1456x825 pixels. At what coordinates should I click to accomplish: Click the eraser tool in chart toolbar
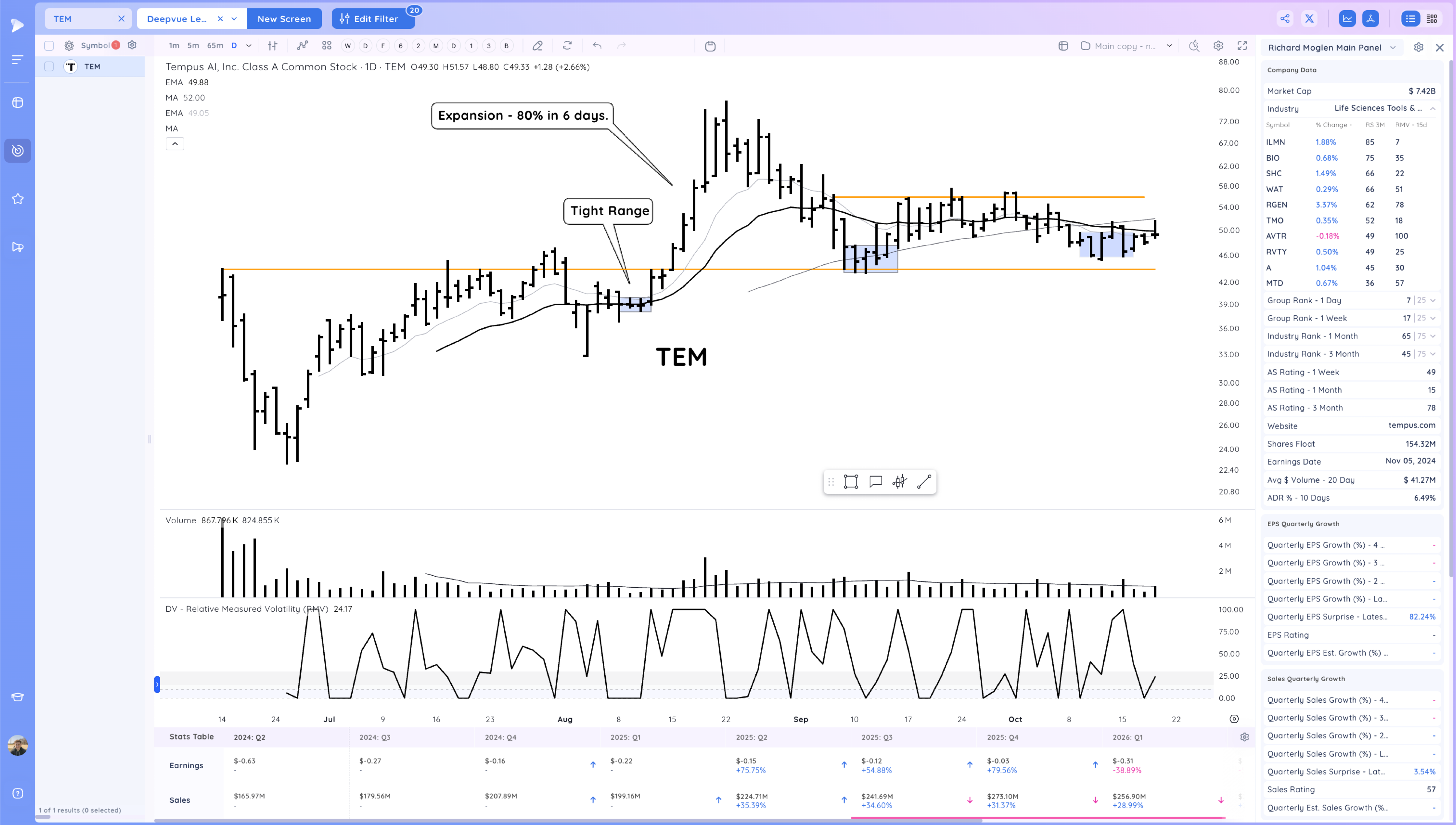tap(537, 46)
